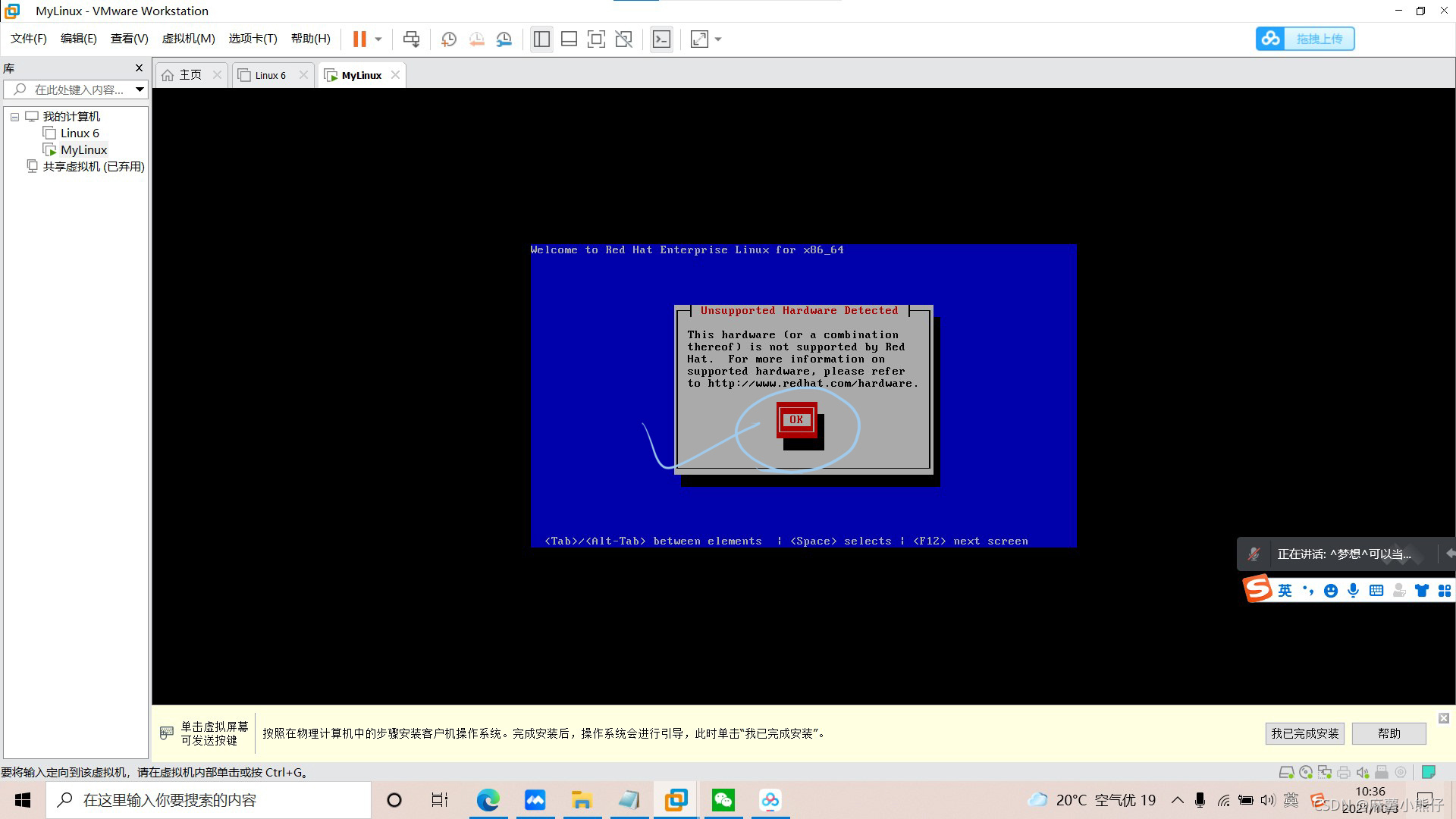Pause the virtual machine with orange button
This screenshot has width=1456, height=819.
pos(359,39)
